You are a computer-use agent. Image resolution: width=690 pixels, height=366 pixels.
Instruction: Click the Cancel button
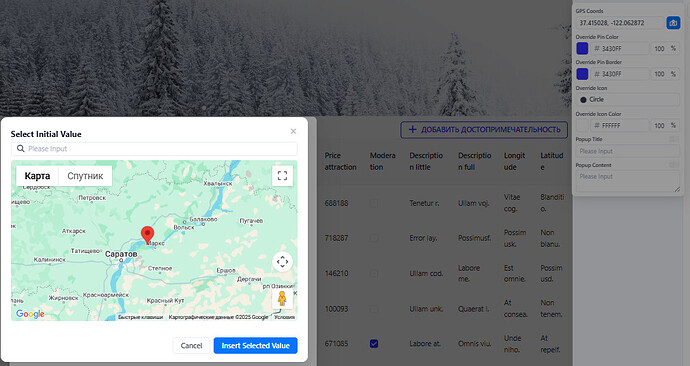(191, 345)
